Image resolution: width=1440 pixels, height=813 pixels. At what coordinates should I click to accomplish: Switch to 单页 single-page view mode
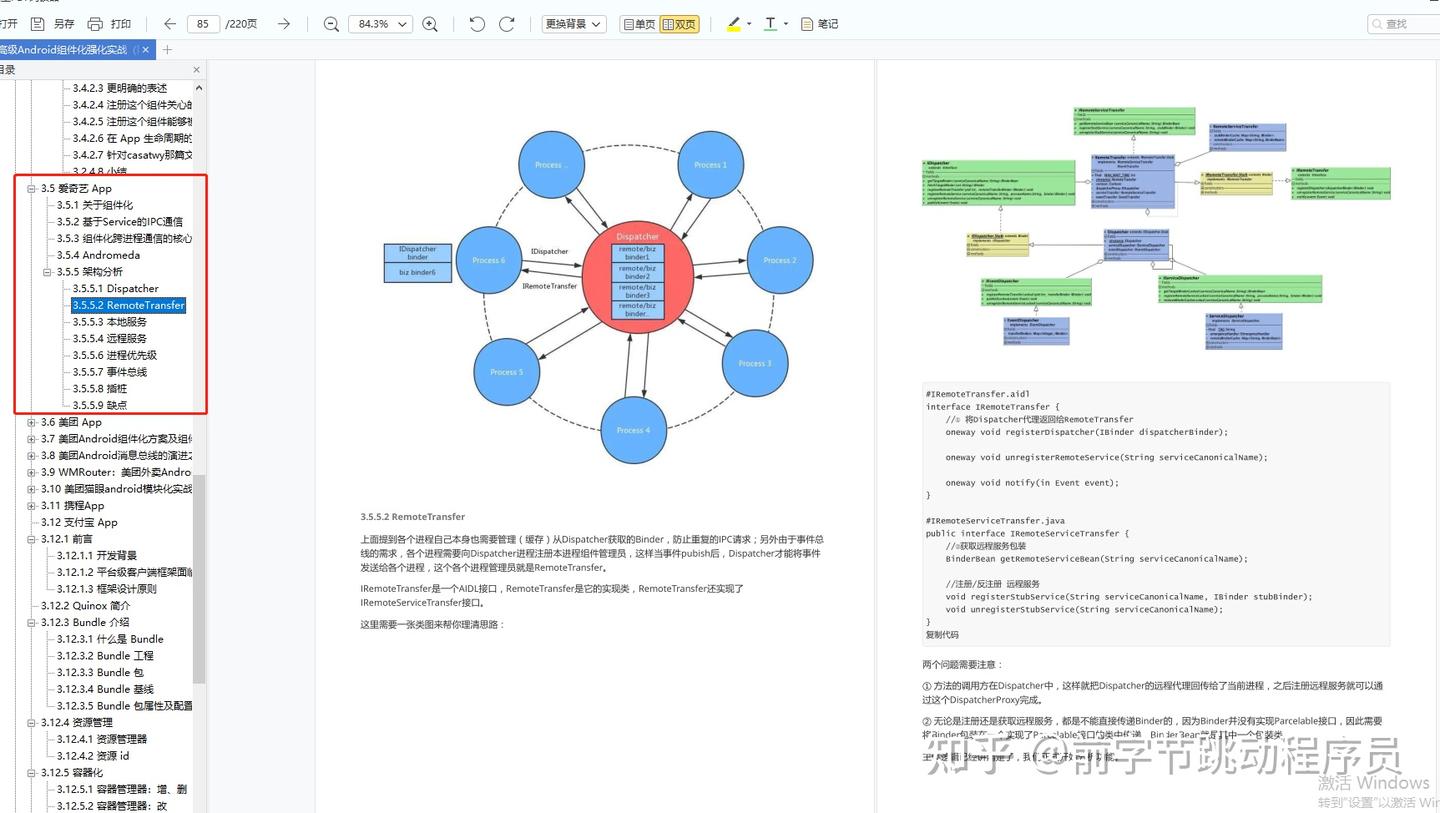tap(640, 23)
